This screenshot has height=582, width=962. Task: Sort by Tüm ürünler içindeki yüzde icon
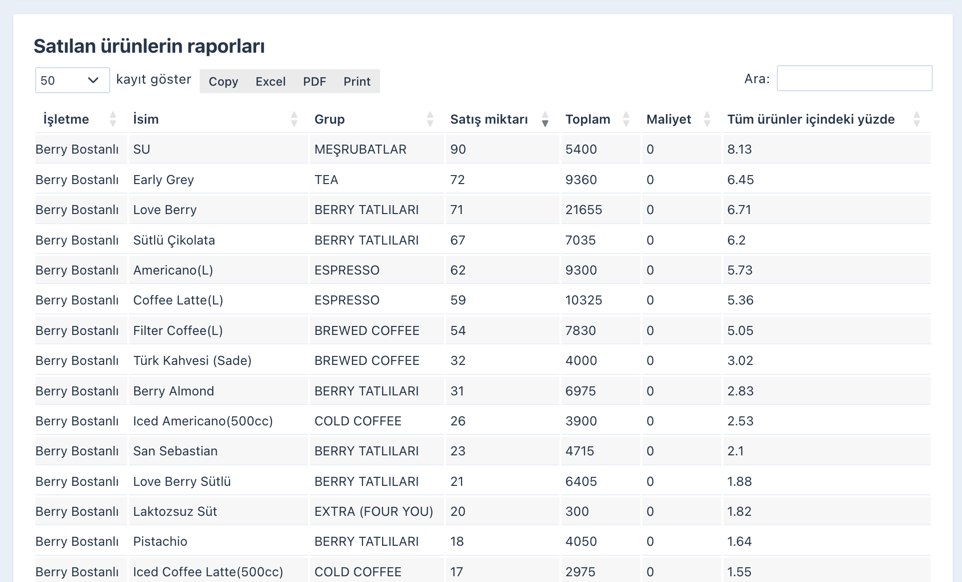click(x=917, y=120)
